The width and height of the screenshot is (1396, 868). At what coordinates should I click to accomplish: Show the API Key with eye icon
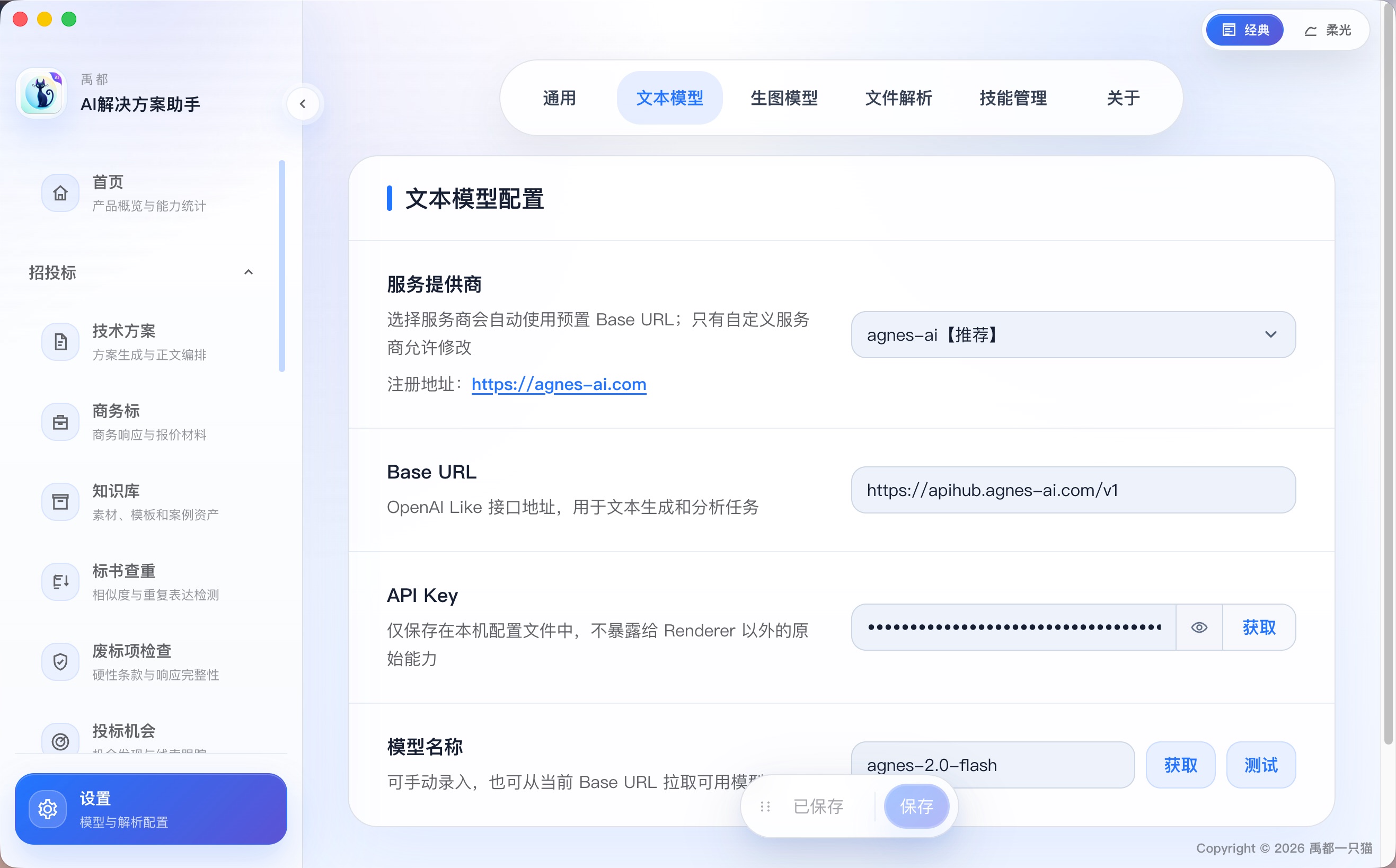coord(1198,627)
